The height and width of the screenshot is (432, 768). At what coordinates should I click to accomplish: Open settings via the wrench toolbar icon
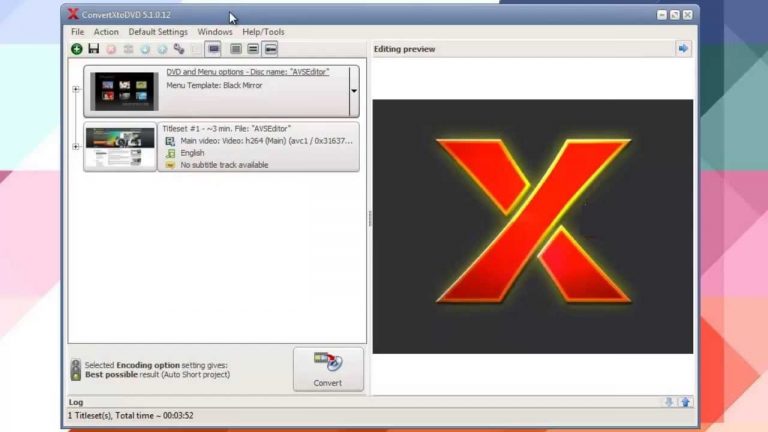coord(179,49)
